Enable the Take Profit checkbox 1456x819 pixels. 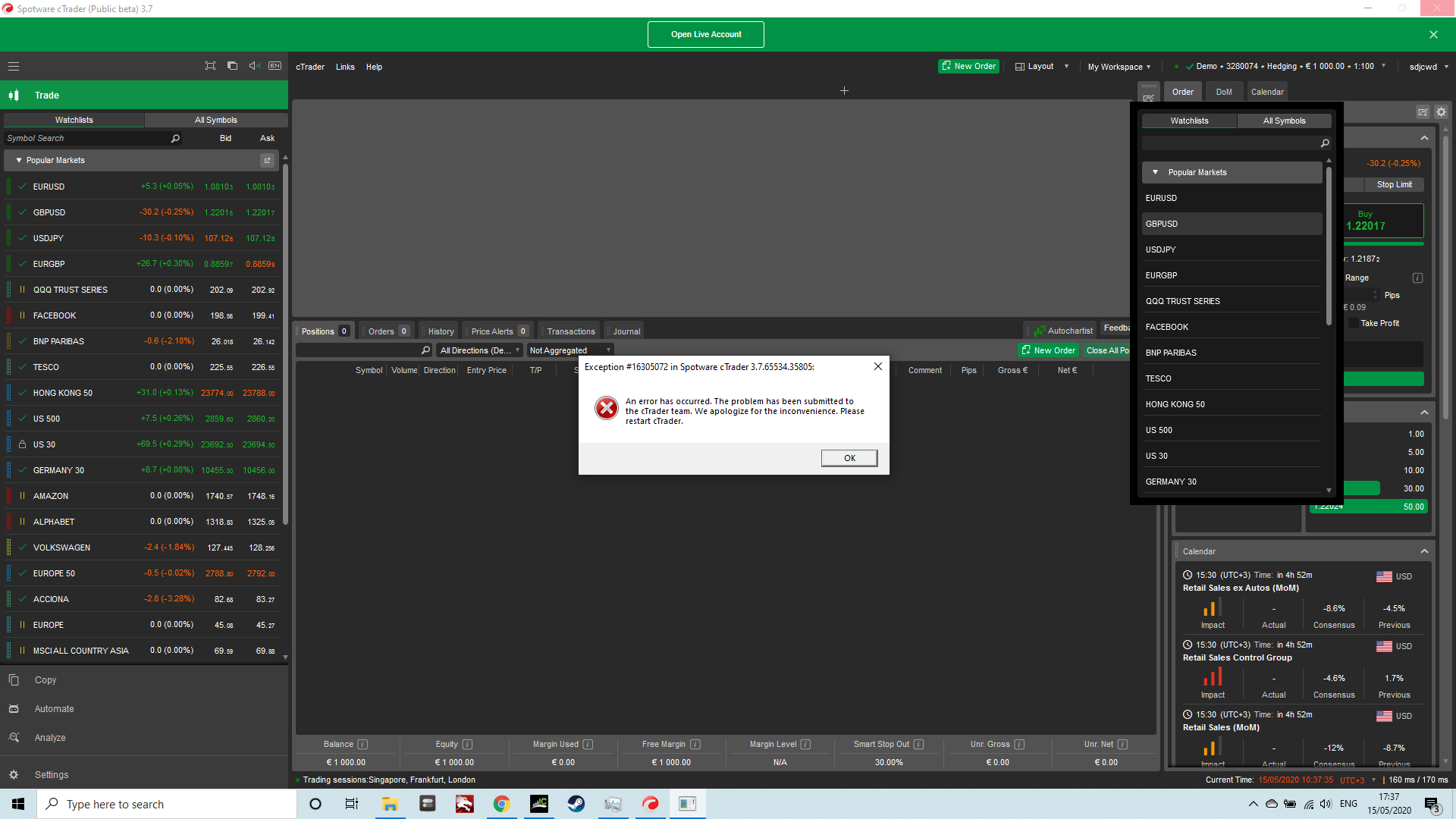click(x=1354, y=323)
